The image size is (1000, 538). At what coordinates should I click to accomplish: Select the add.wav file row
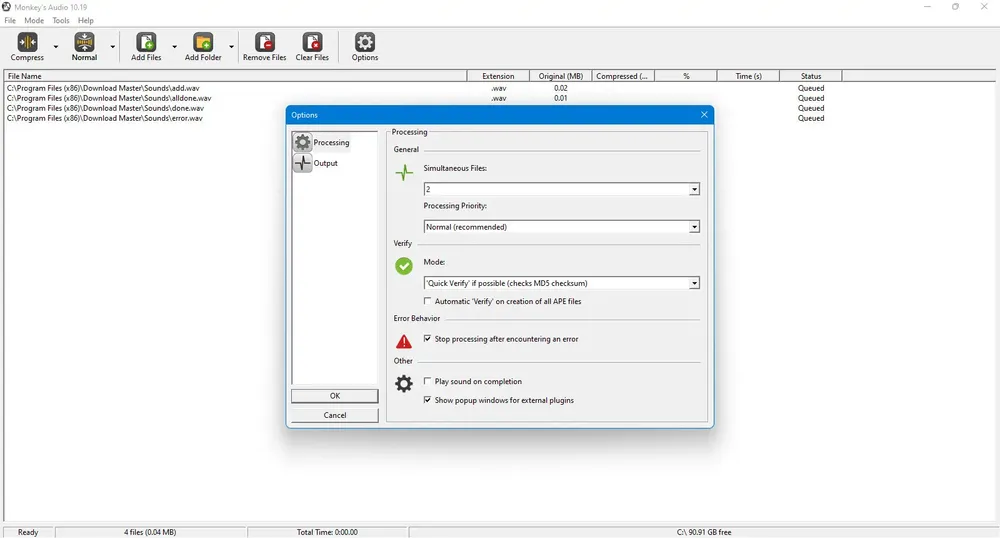(x=103, y=88)
